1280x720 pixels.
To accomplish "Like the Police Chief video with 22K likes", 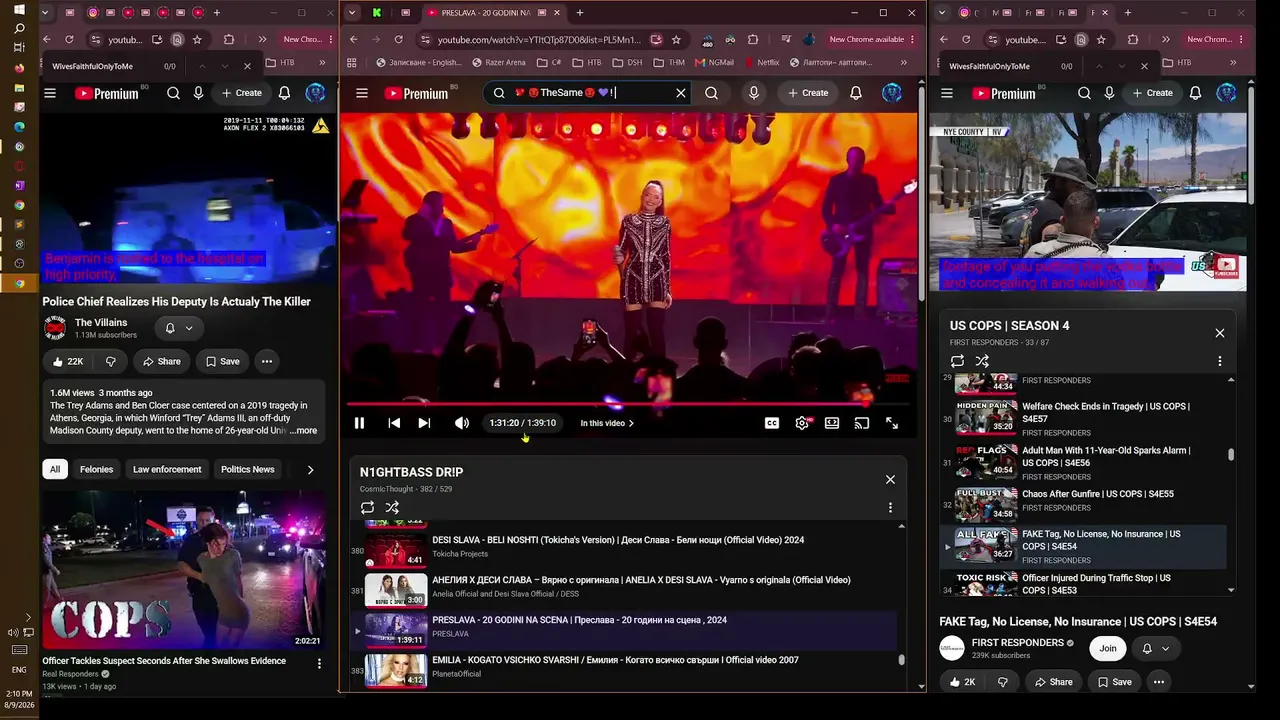I will click(x=68, y=361).
